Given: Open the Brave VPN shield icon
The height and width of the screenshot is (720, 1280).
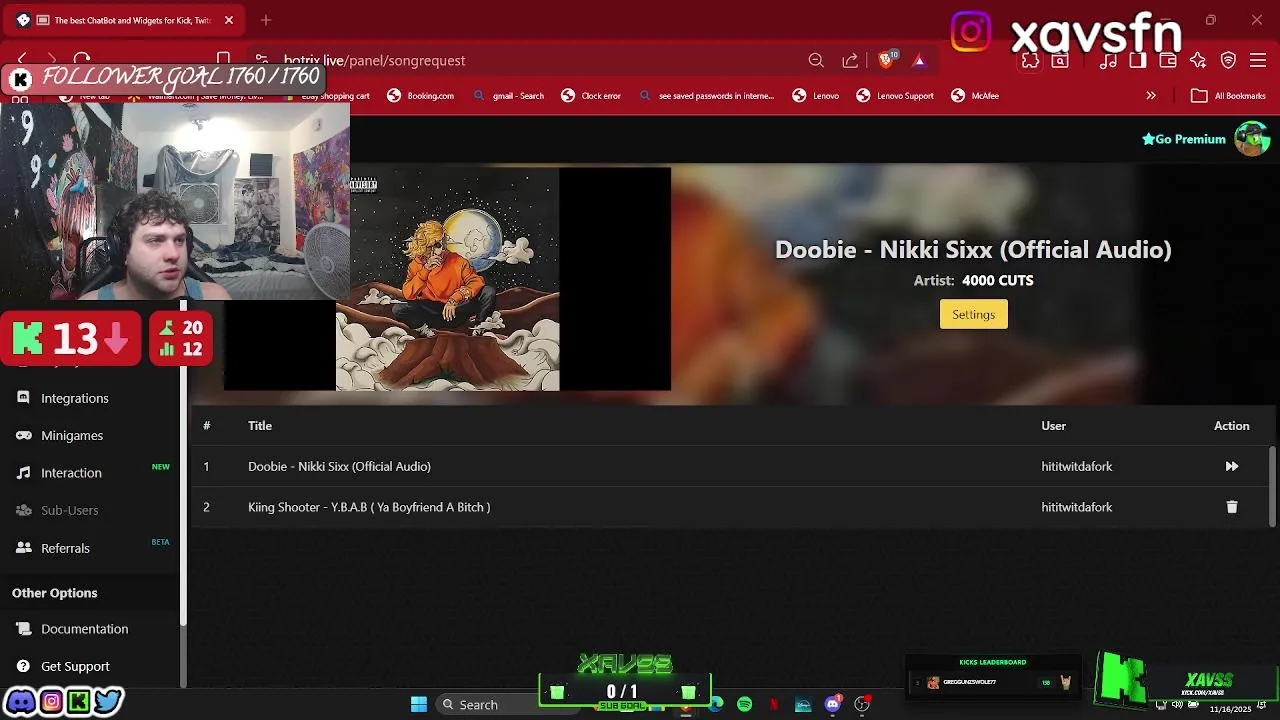Looking at the screenshot, I should click(x=1229, y=60).
